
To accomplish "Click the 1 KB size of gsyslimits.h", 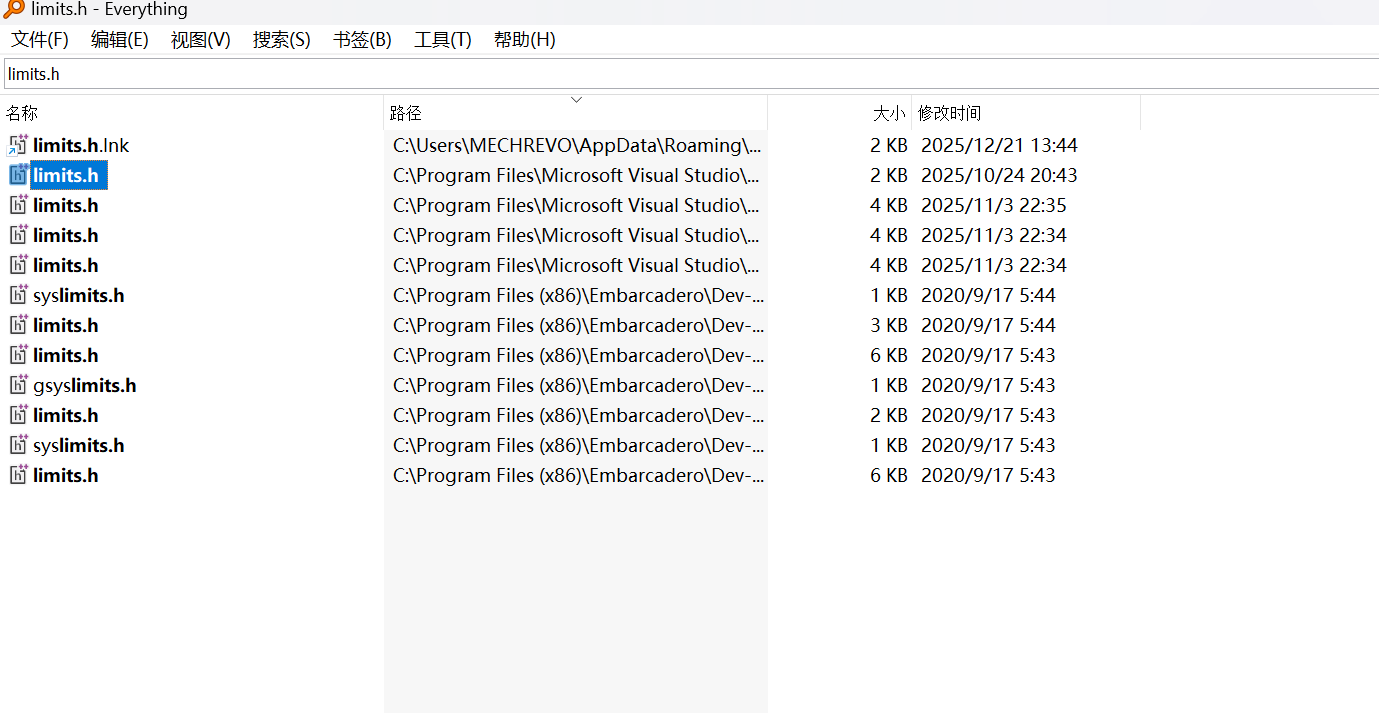I will (x=889, y=385).
